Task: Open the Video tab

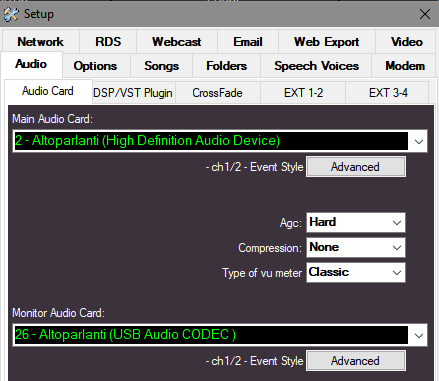Action: [406, 42]
